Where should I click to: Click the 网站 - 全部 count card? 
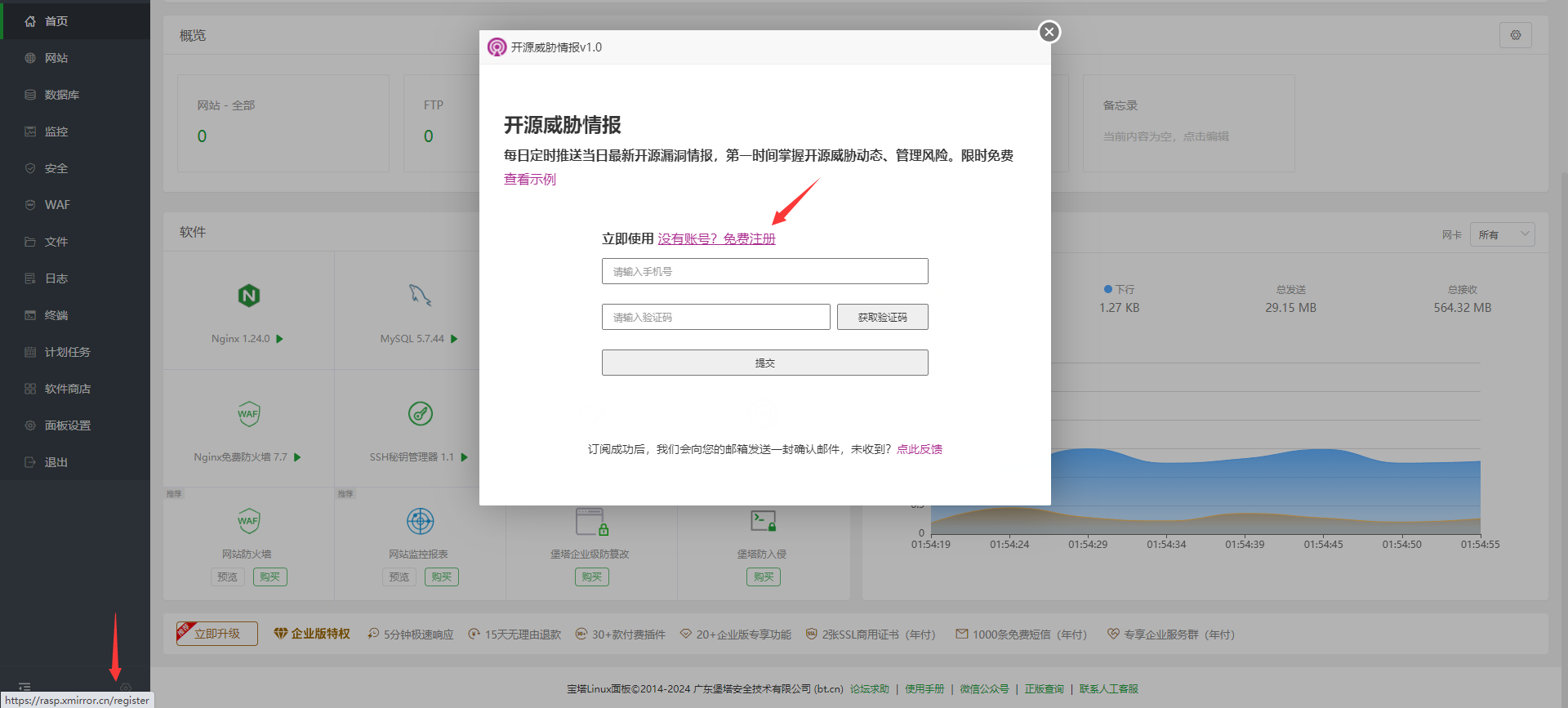click(283, 123)
